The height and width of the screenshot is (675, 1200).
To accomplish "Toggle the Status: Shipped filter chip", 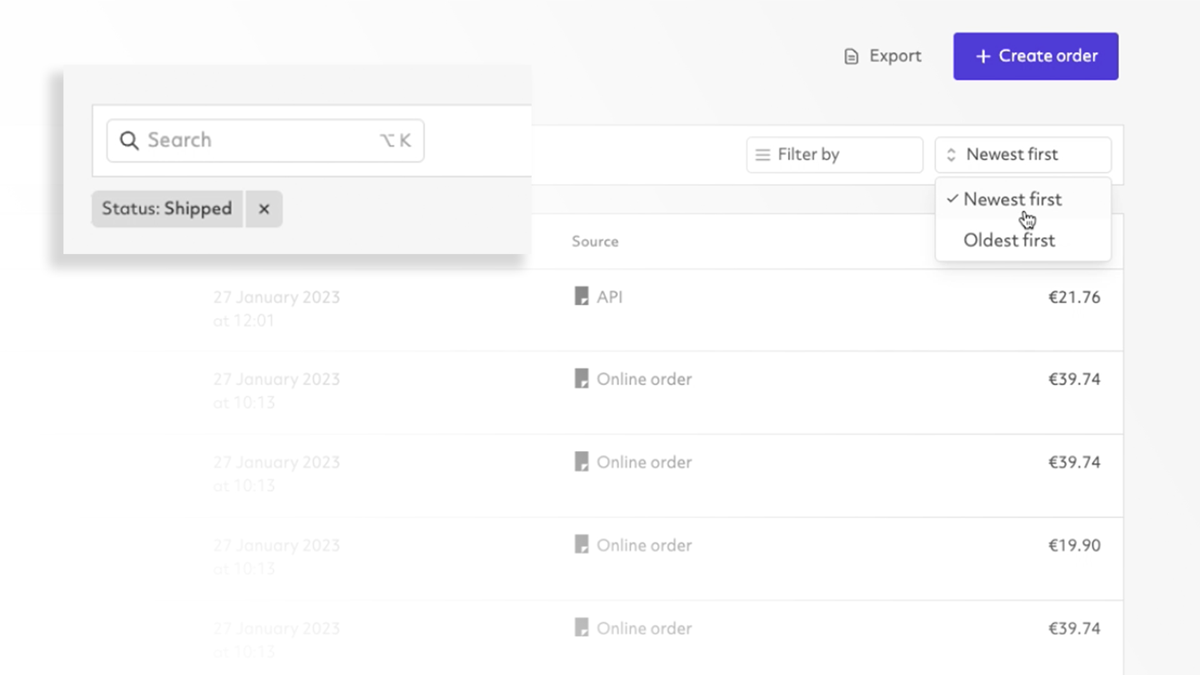I will (166, 208).
